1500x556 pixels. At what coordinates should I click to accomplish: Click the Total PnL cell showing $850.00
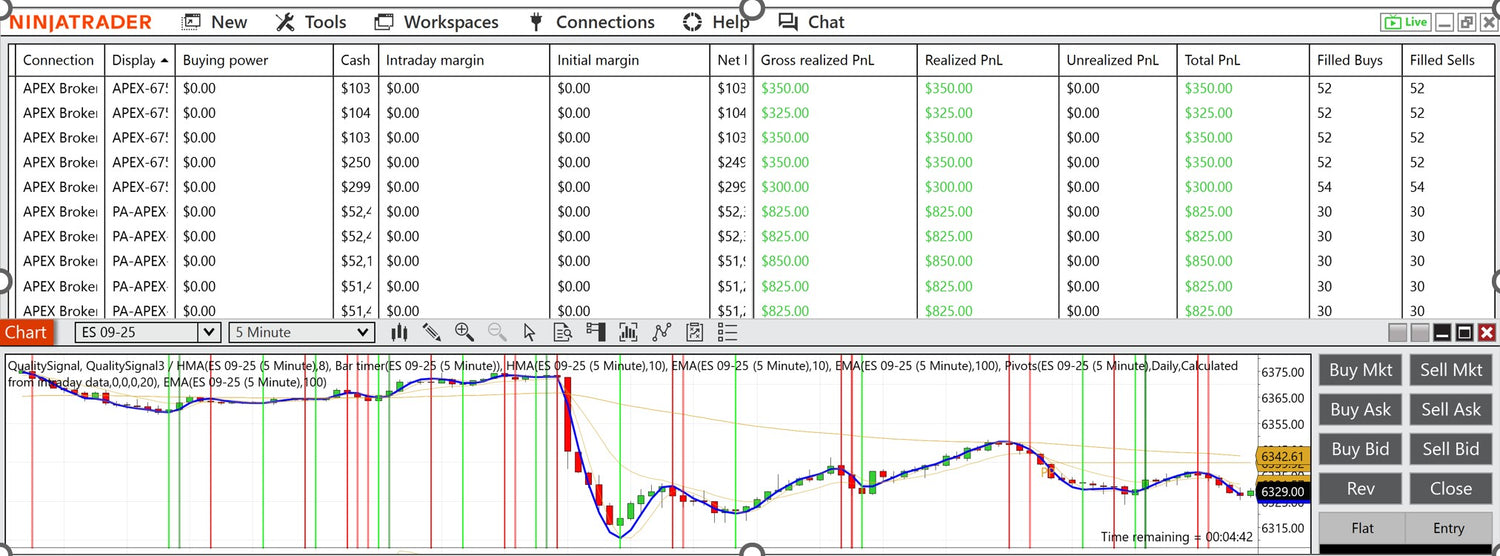pos(1243,261)
